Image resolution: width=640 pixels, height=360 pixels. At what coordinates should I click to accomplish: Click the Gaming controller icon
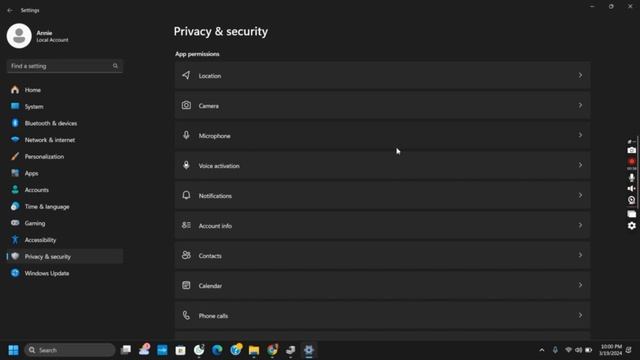[x=15, y=223]
